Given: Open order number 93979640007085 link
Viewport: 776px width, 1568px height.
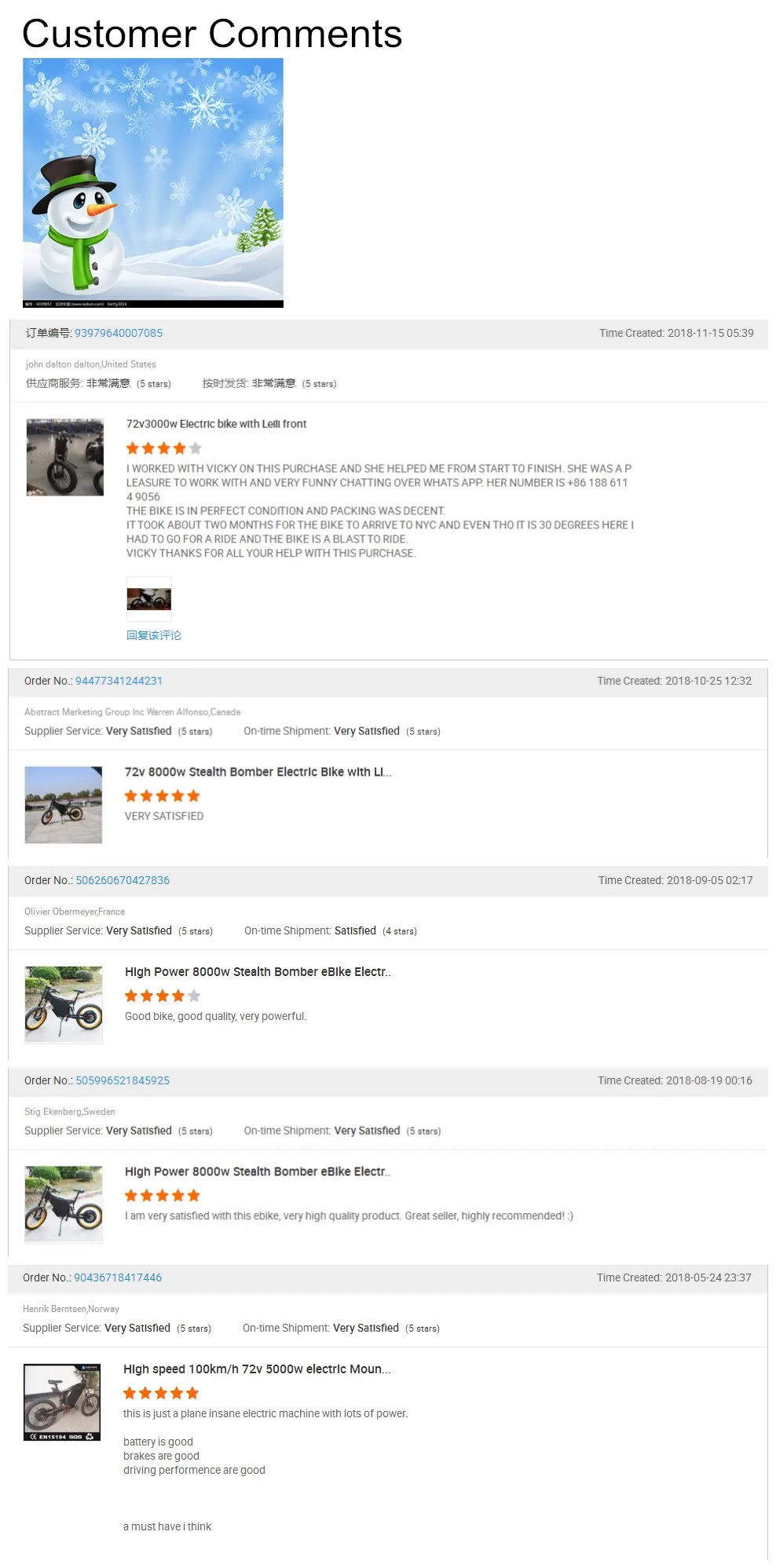Looking at the screenshot, I should click(119, 333).
